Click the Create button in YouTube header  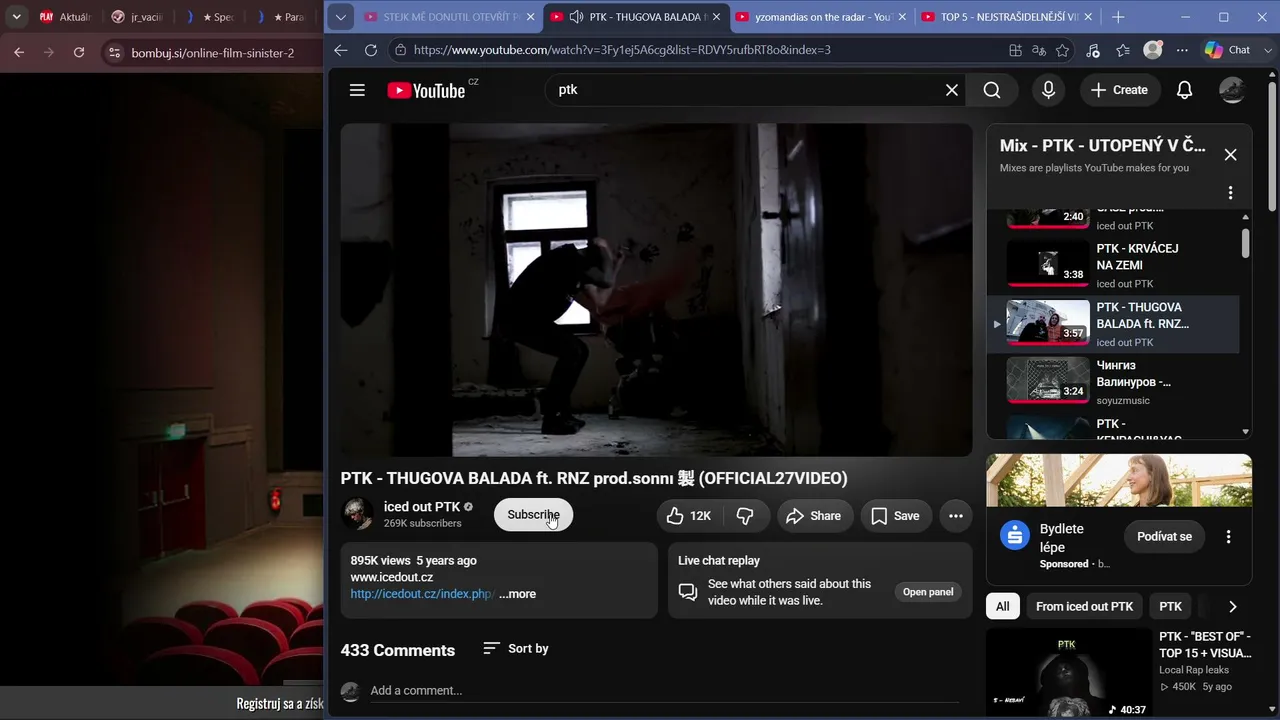point(1120,90)
